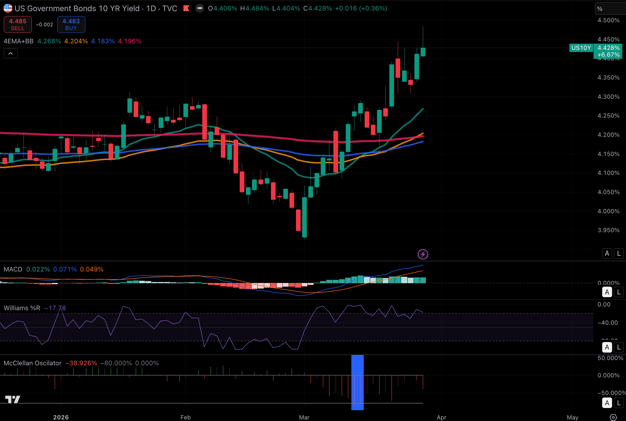Click the McClellan value -80.000%

(x=116, y=363)
